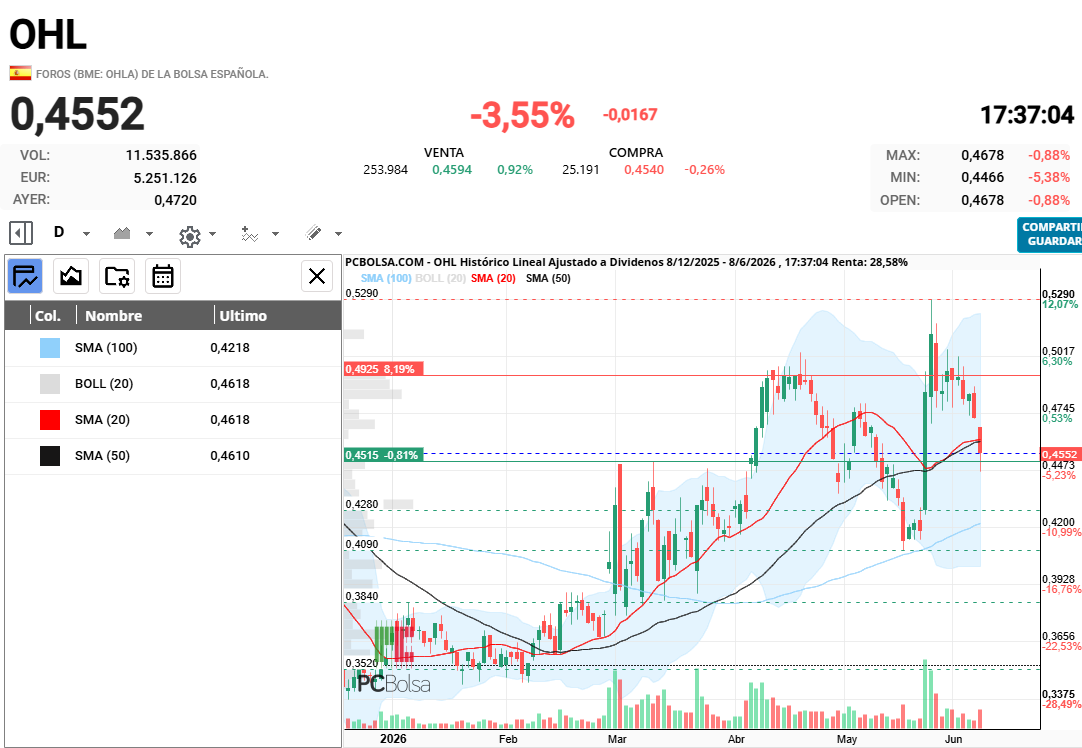
Task: Click the chart title PCBOLSA.COM - OHL Histórico
Action: [x=626, y=262]
